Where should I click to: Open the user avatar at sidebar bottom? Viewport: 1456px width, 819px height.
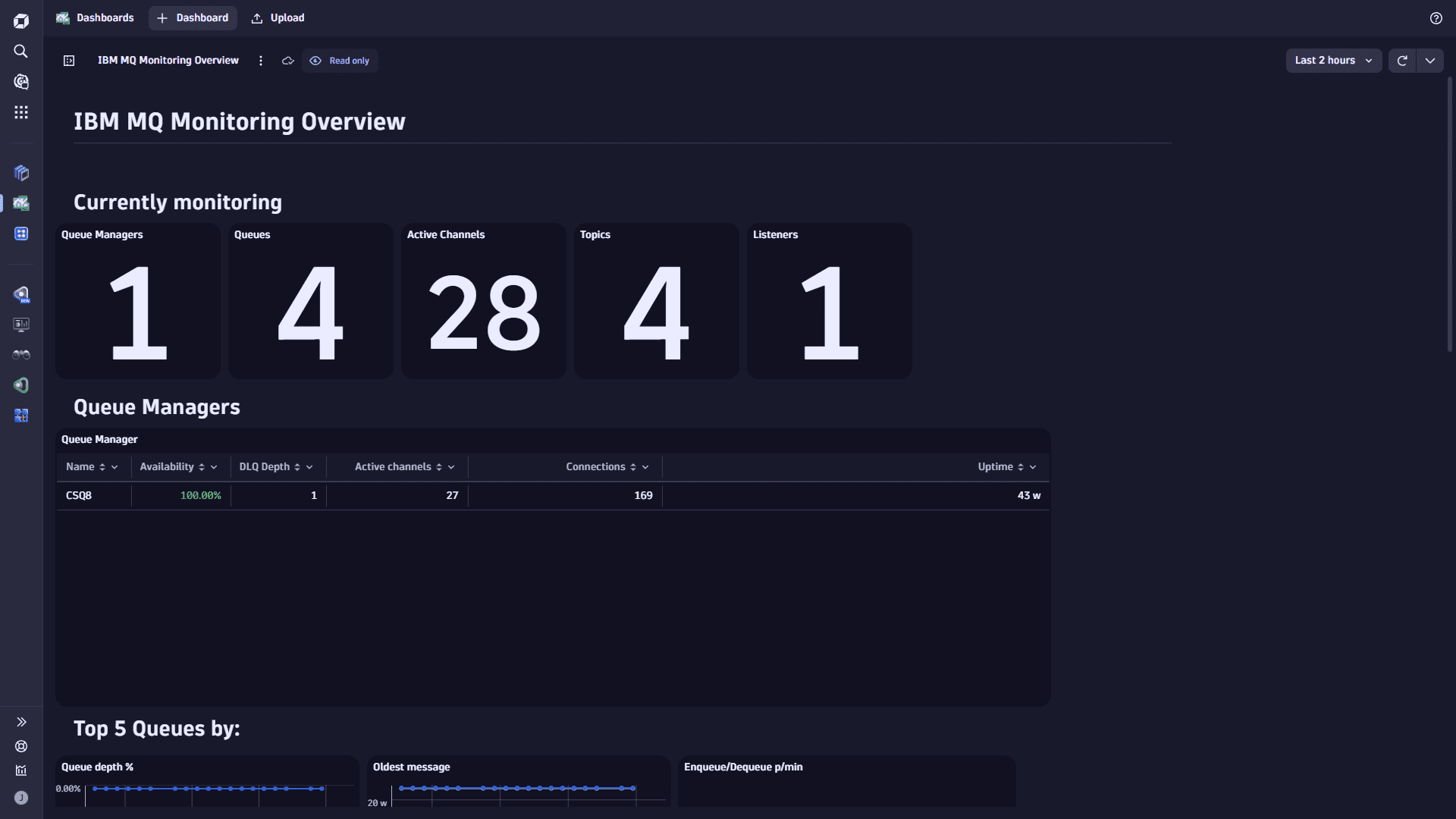click(x=21, y=798)
